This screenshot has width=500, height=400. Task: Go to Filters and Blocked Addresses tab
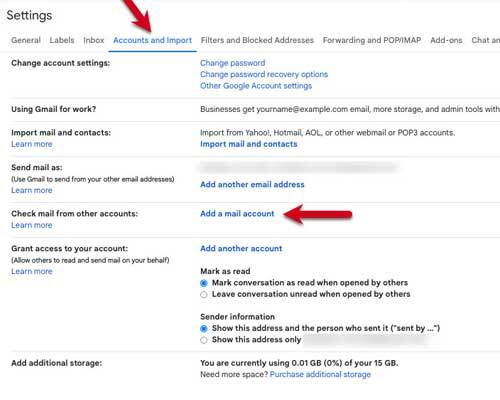coord(257,40)
